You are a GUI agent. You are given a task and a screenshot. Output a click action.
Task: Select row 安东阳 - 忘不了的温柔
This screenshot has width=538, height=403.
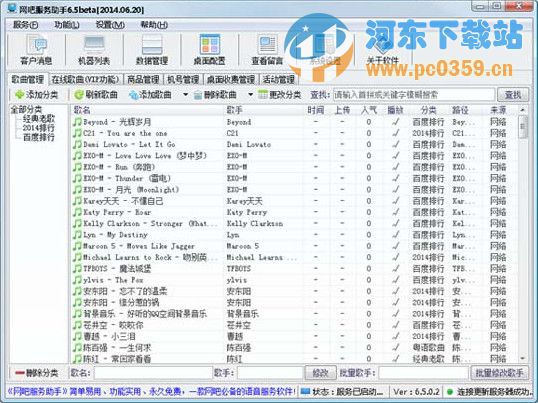pyautogui.click(x=294, y=291)
